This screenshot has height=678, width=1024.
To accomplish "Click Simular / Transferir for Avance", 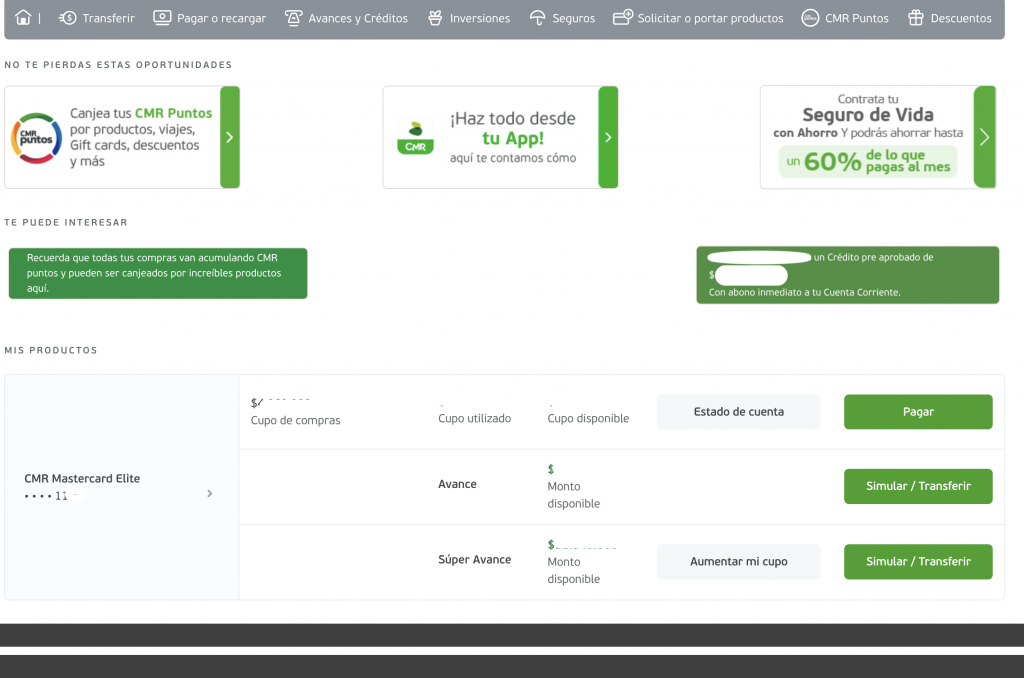I will click(x=918, y=486).
